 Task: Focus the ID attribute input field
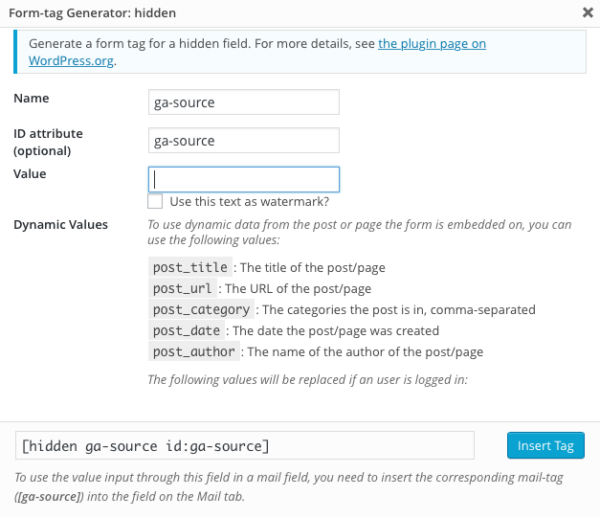pyautogui.click(x=244, y=140)
